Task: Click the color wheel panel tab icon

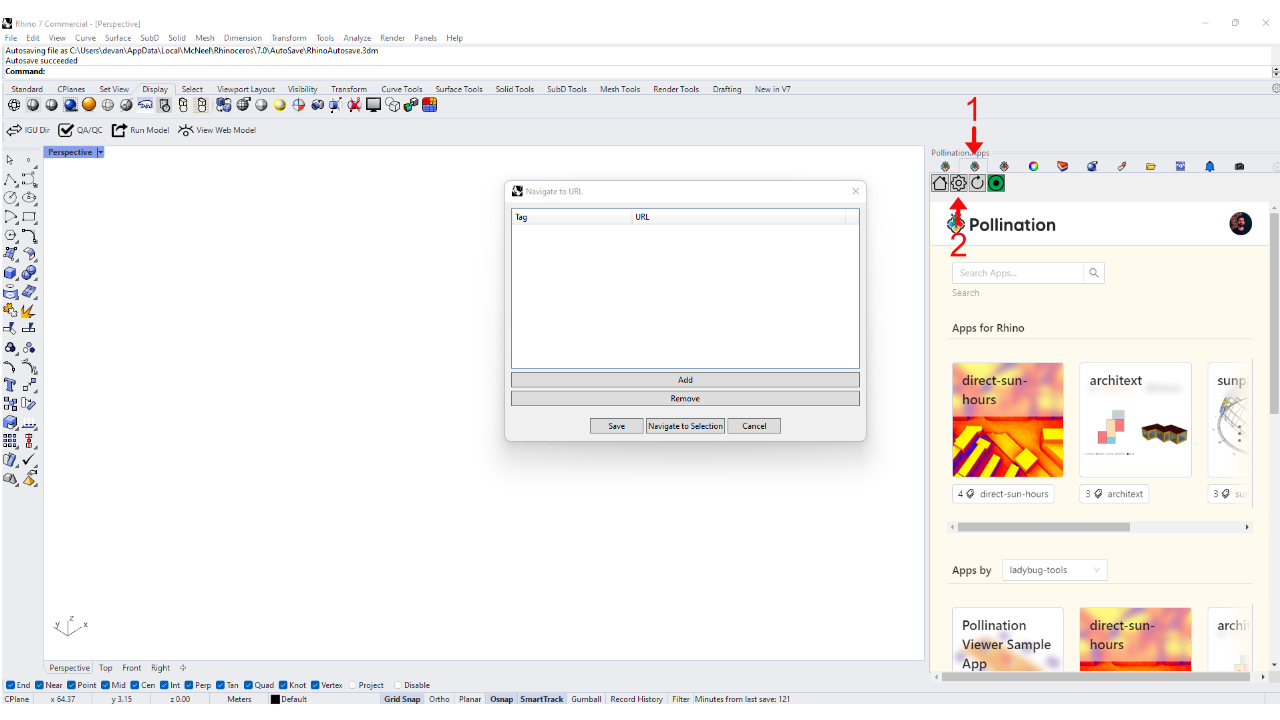Action: coord(1033,166)
